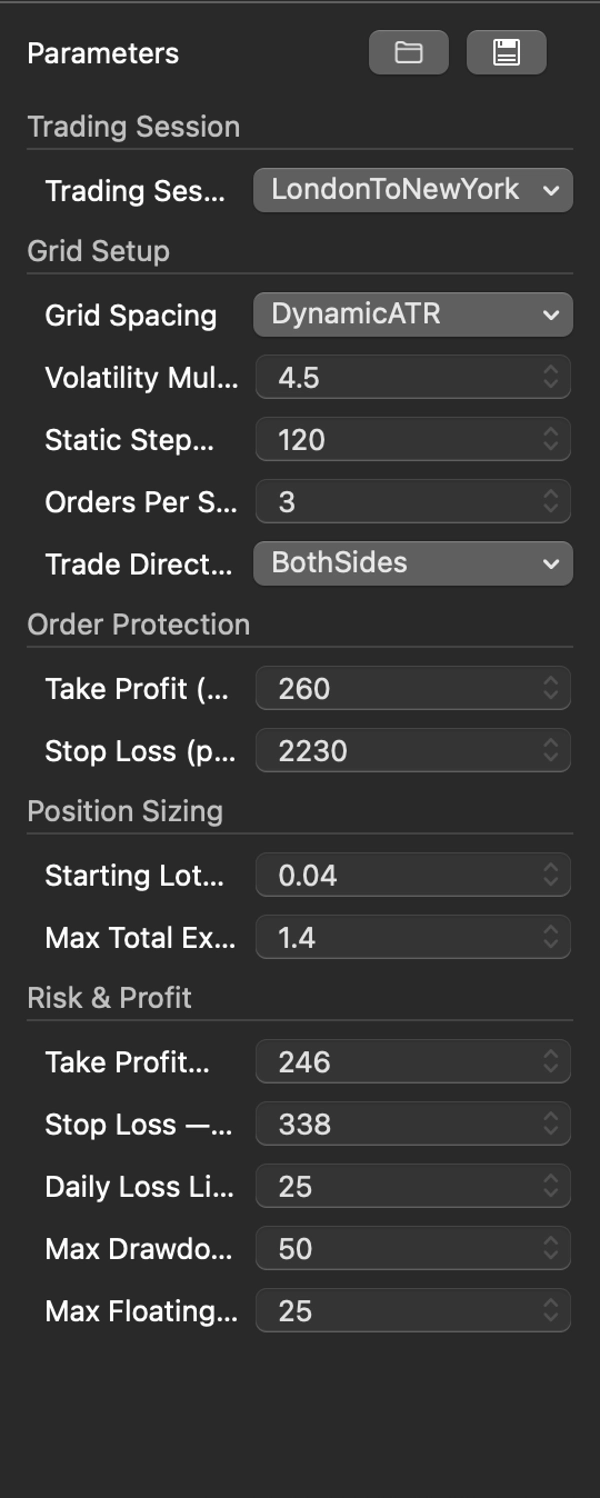Click the Max Floating stepper arrows

[x=551, y=1311]
